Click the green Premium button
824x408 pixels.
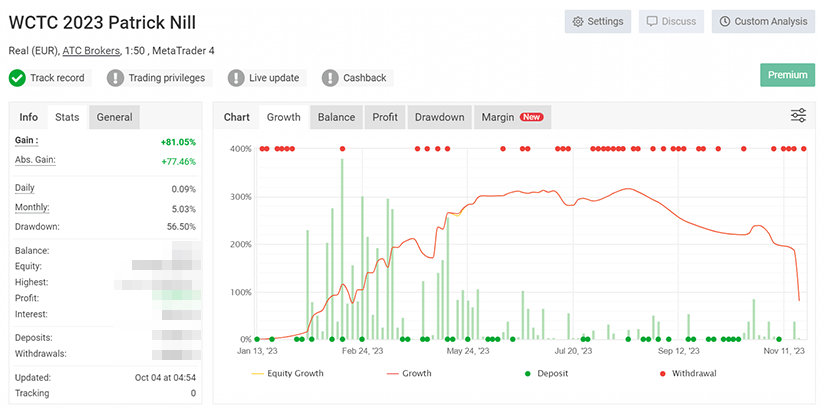(x=787, y=75)
